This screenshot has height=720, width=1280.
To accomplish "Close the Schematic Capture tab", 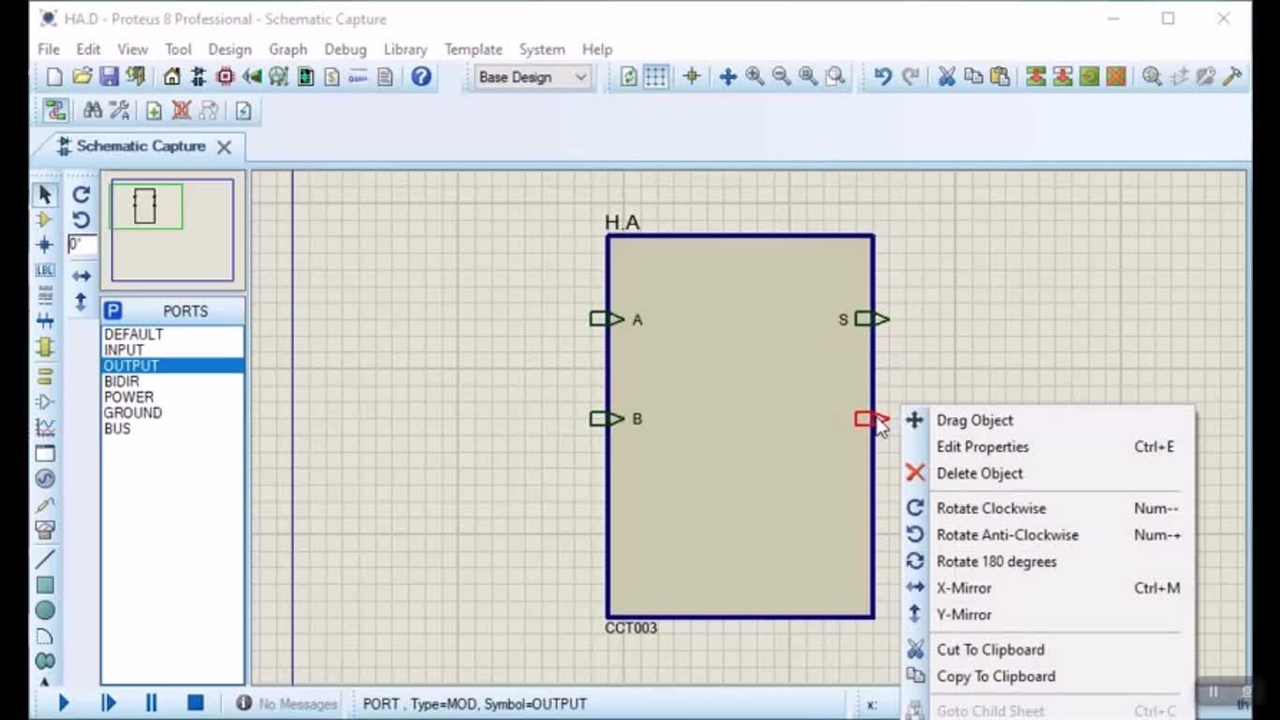I will pos(224,147).
